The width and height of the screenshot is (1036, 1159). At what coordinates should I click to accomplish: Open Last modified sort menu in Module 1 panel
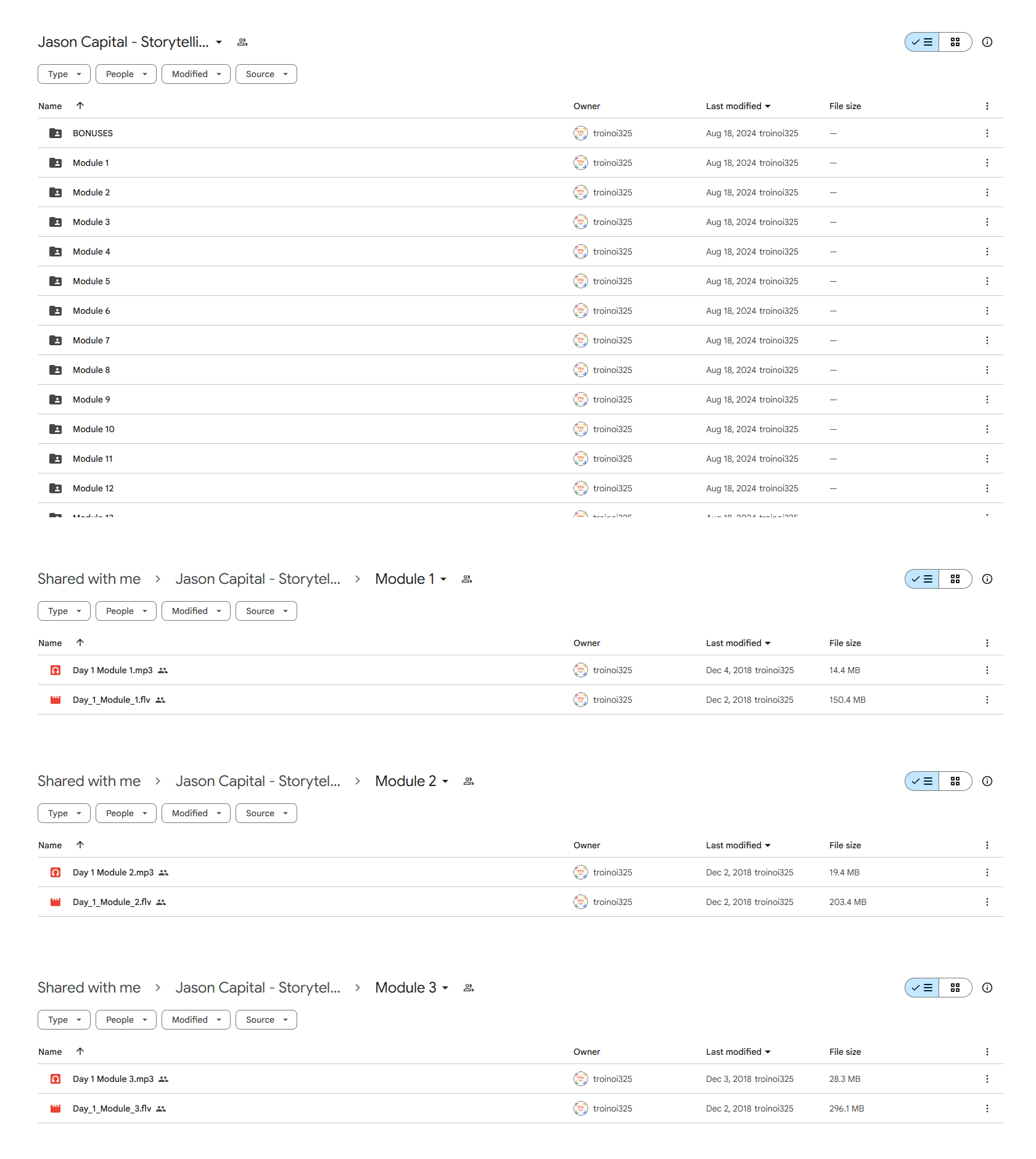[738, 643]
